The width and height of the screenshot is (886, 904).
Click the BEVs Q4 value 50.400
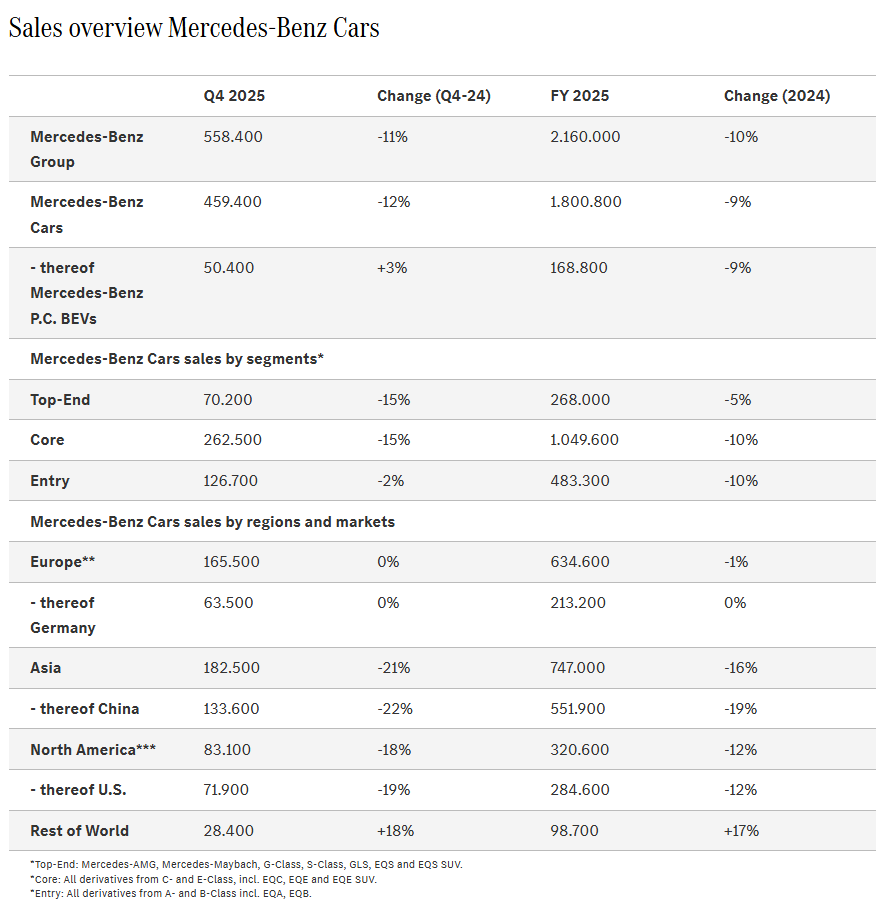coord(231,267)
